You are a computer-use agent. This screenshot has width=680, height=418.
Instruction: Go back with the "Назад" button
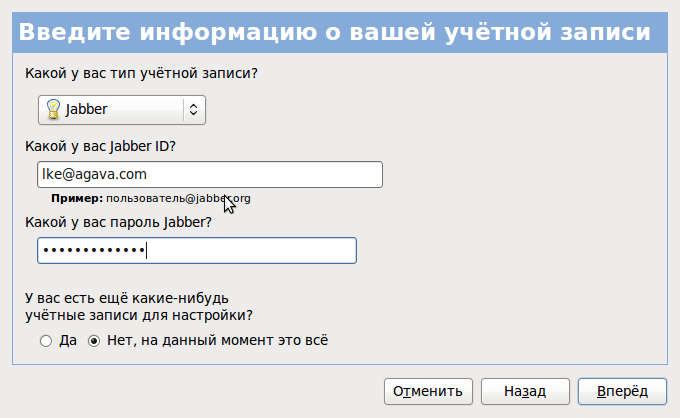click(x=525, y=391)
